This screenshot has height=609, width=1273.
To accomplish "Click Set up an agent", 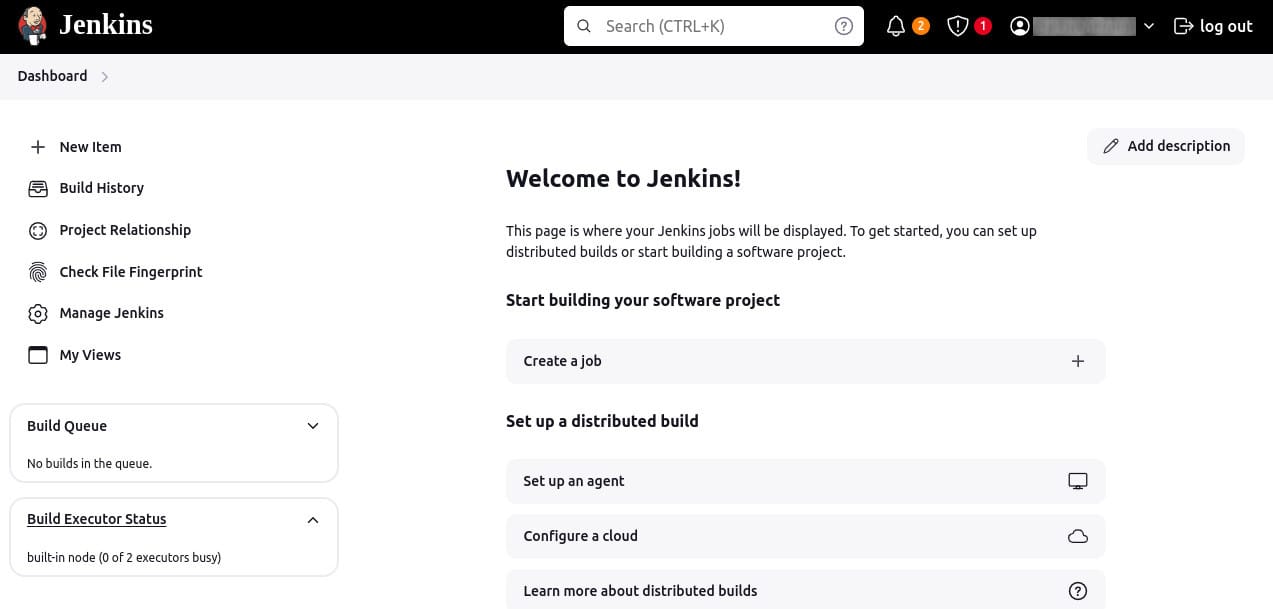I will 805,481.
